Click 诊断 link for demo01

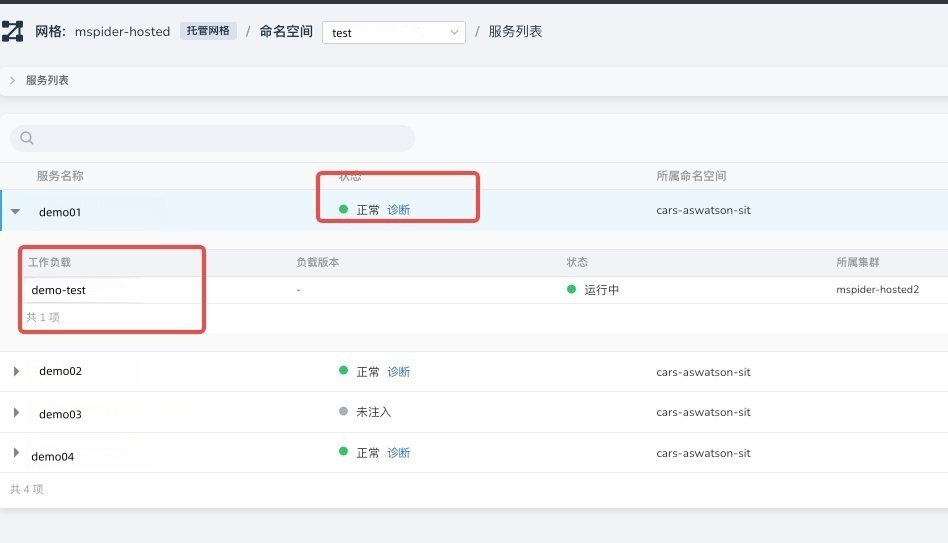[x=398, y=210]
